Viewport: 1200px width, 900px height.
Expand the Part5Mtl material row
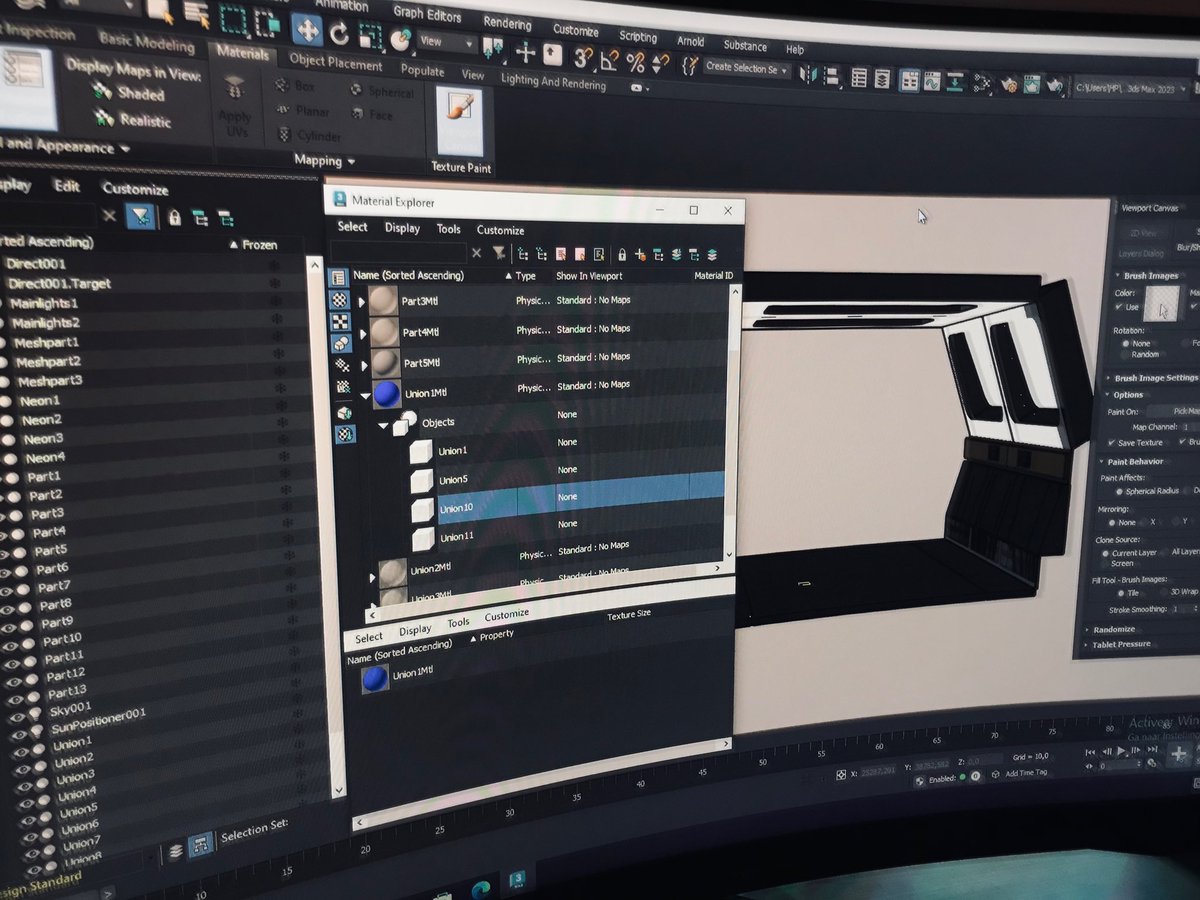[x=362, y=363]
